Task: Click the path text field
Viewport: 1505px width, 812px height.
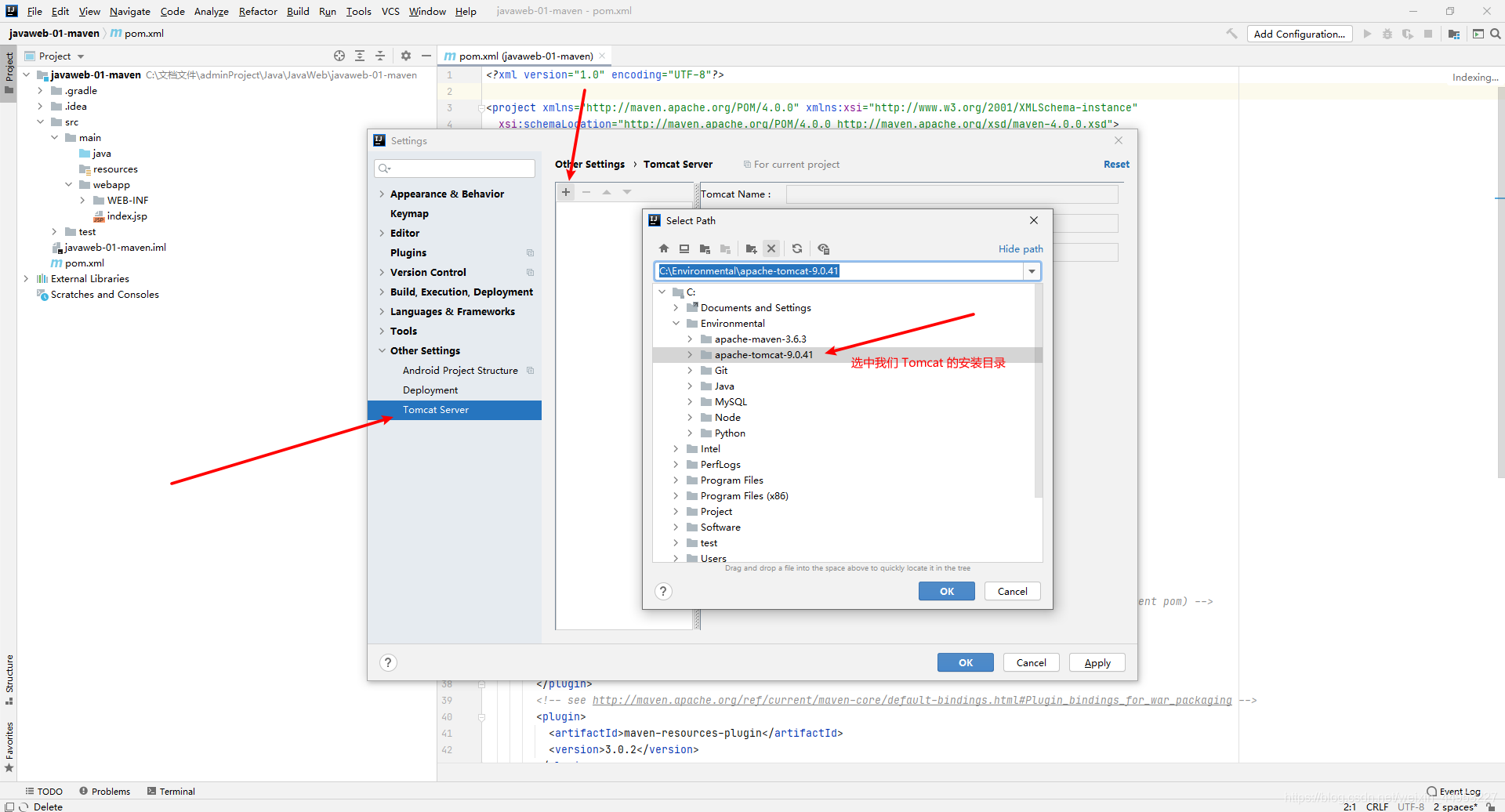Action: [x=840, y=271]
